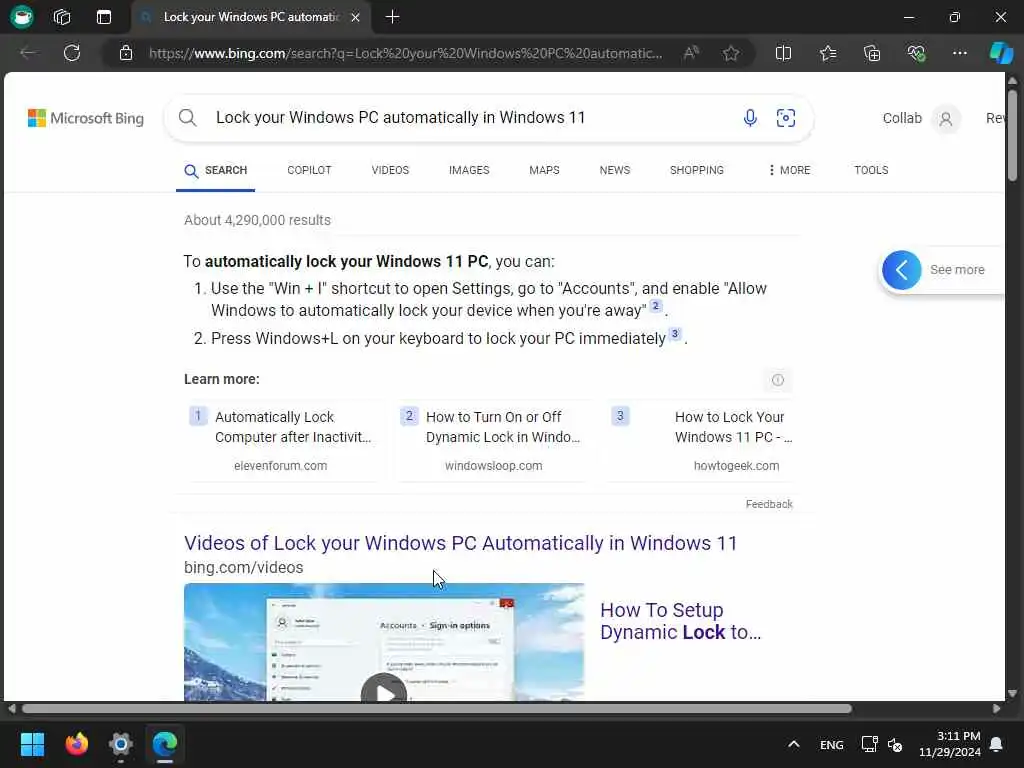Play the Dynamic Lock video thumbnail

384,643
